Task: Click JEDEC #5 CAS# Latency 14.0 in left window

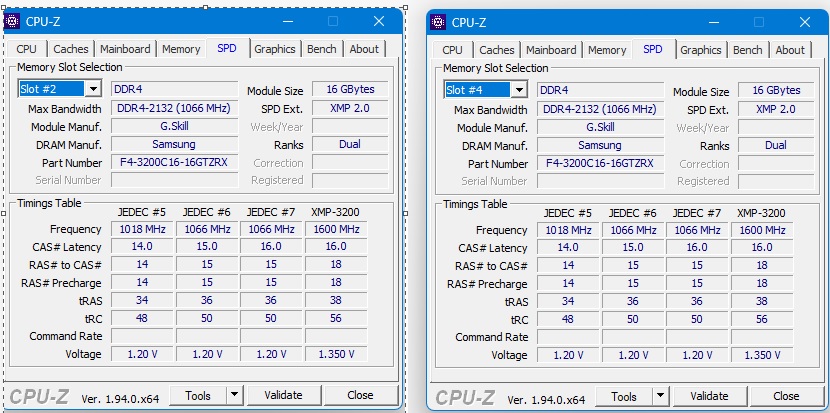Action: (142, 247)
